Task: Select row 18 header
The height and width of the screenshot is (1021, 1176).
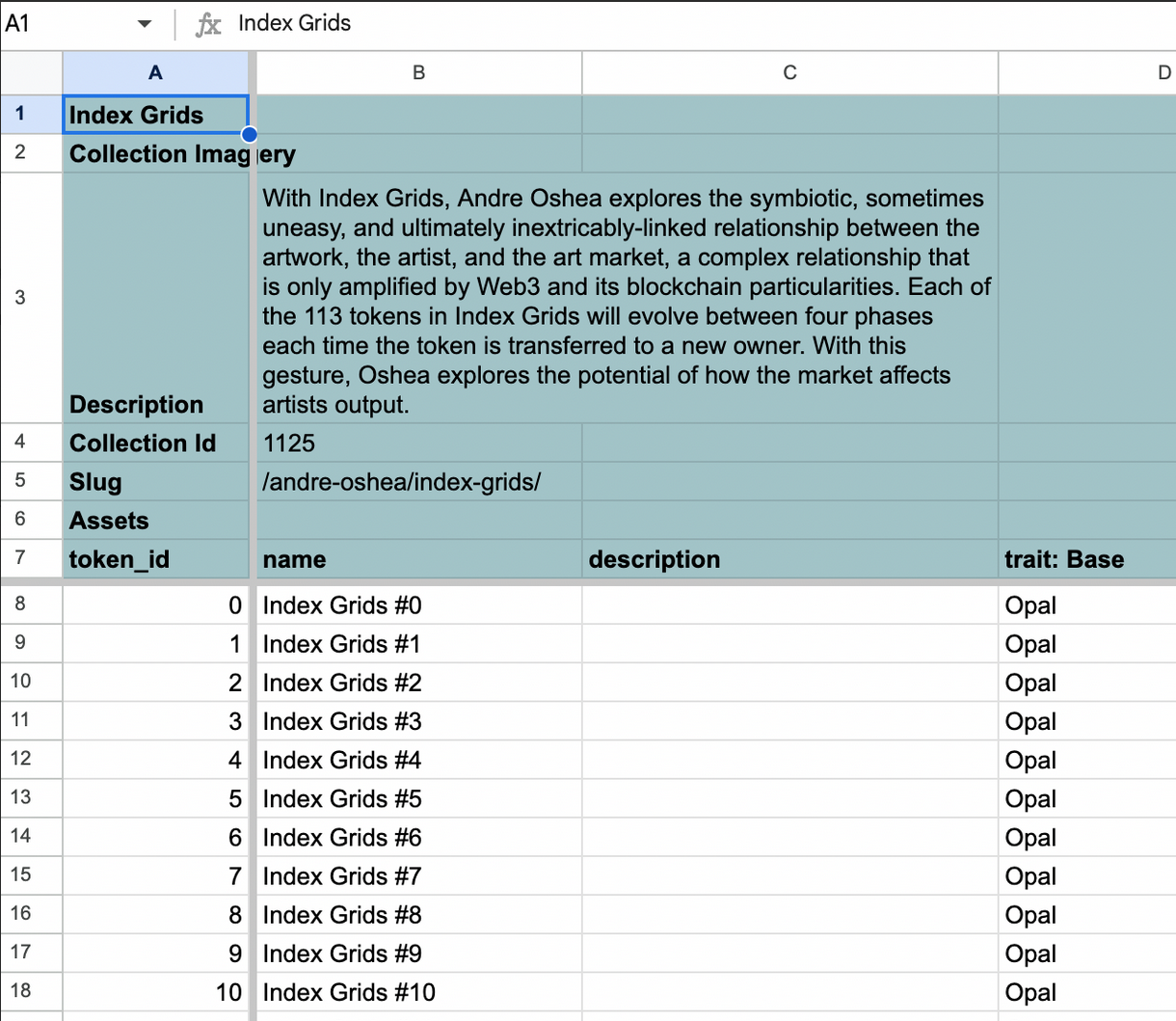Action: (x=31, y=991)
